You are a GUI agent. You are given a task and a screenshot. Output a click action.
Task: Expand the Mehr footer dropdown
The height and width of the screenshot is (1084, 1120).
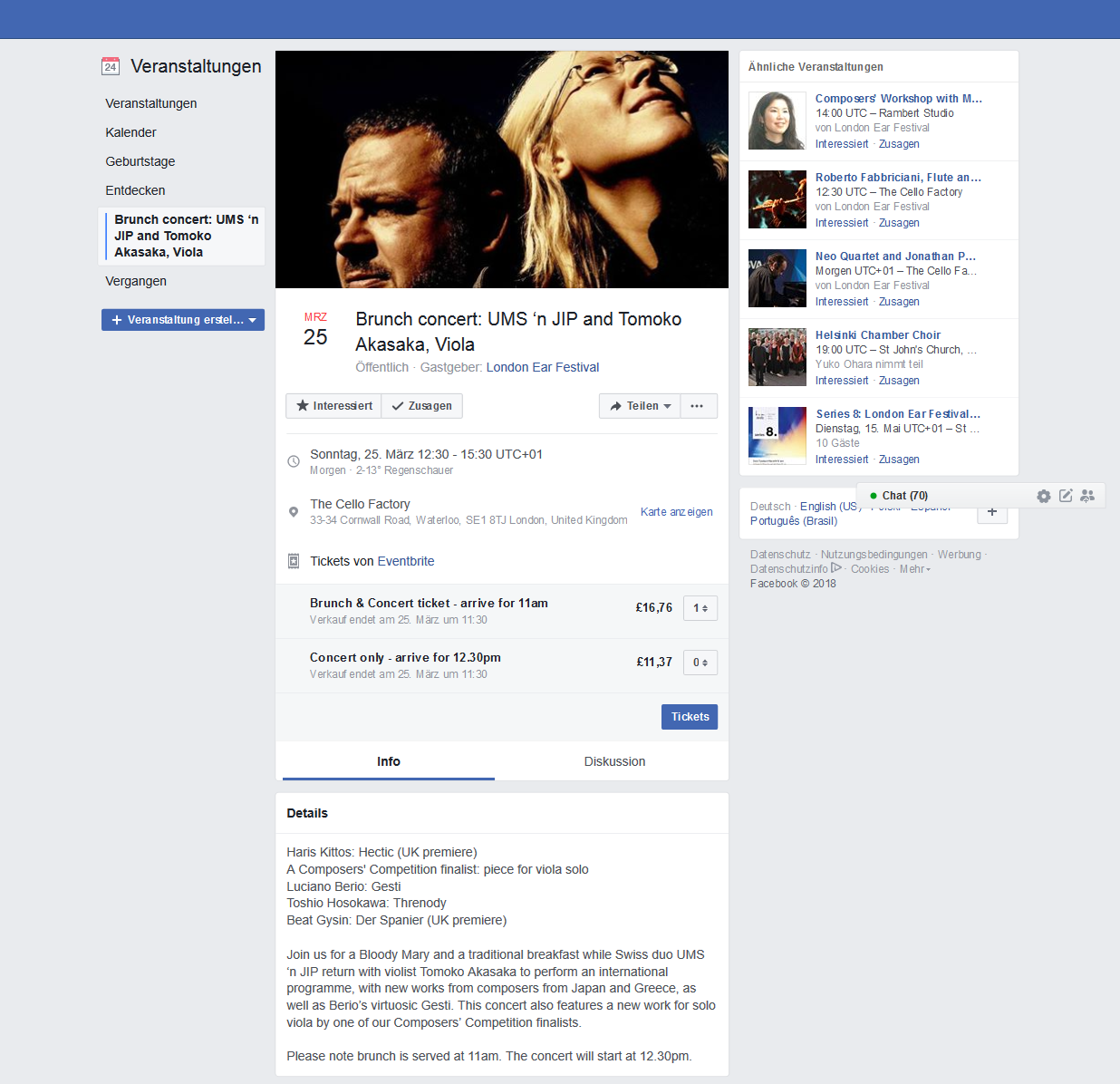point(914,569)
